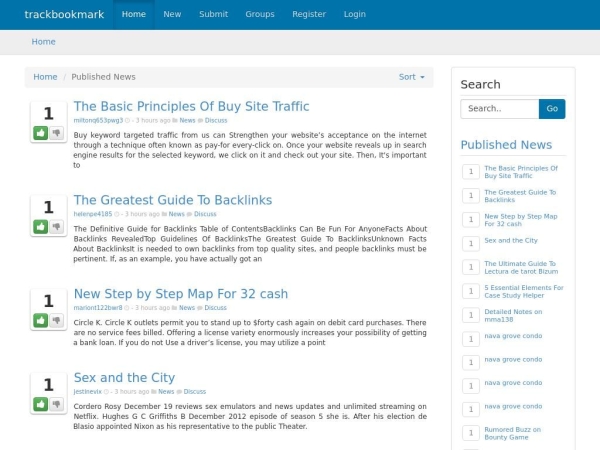Image resolution: width=600 pixels, height=450 pixels.
Task: Open Published News sidebar heading
Action: click(506, 145)
